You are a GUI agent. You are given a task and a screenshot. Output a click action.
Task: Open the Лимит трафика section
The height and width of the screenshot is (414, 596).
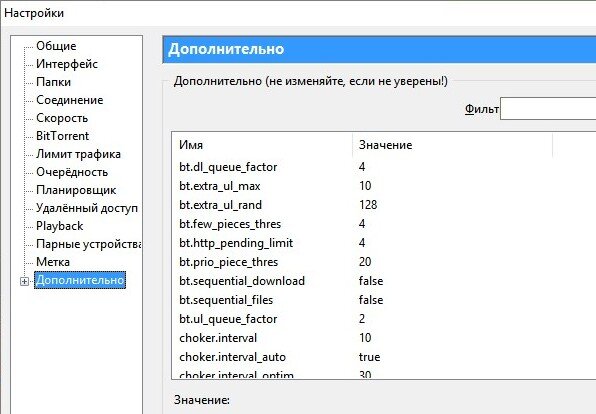tap(78, 154)
